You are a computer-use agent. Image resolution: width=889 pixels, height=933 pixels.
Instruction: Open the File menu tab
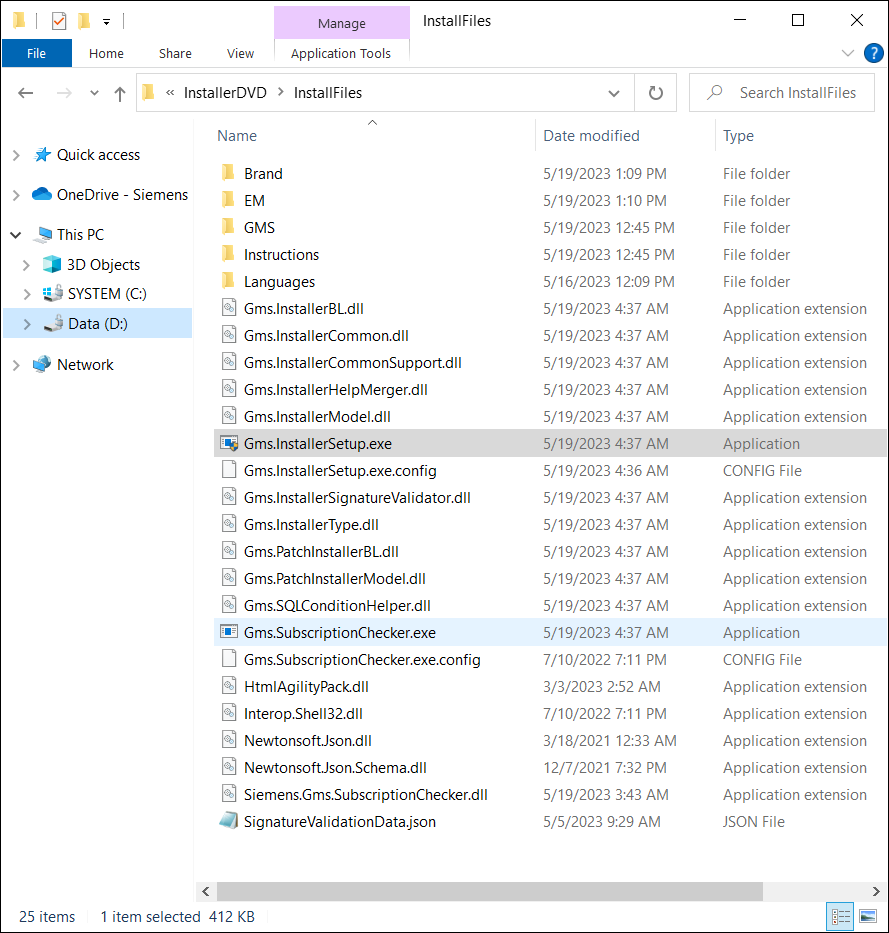[36, 54]
